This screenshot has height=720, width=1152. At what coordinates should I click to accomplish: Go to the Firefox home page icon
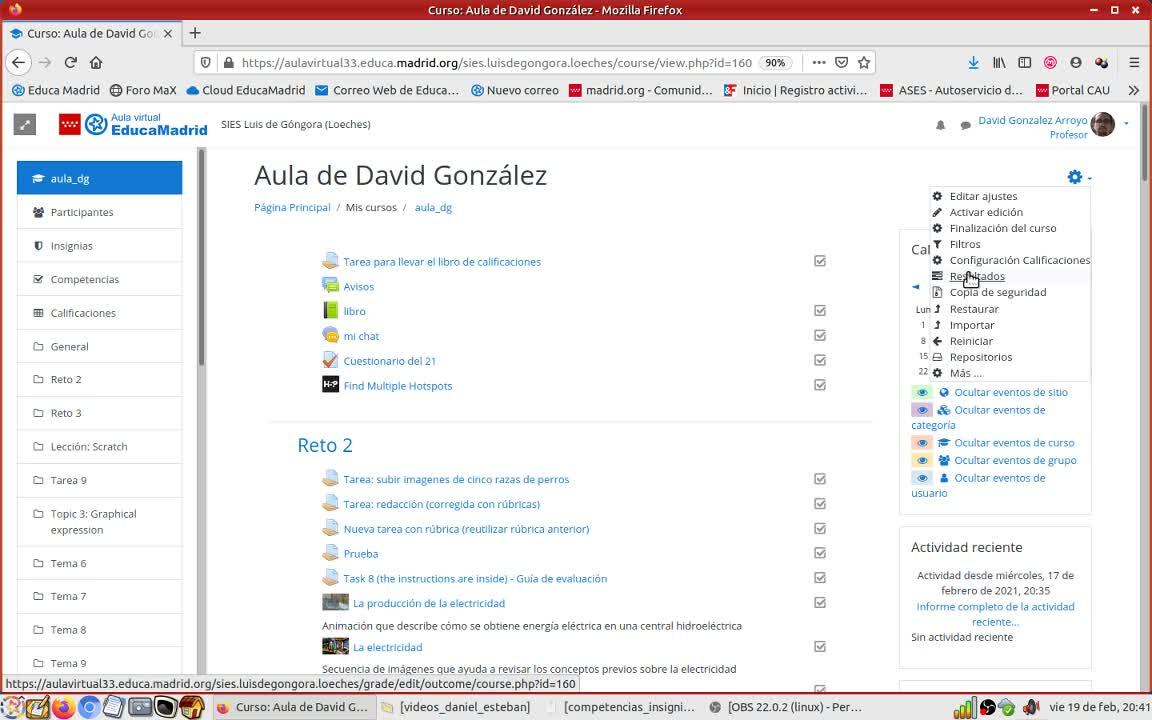pos(96,62)
